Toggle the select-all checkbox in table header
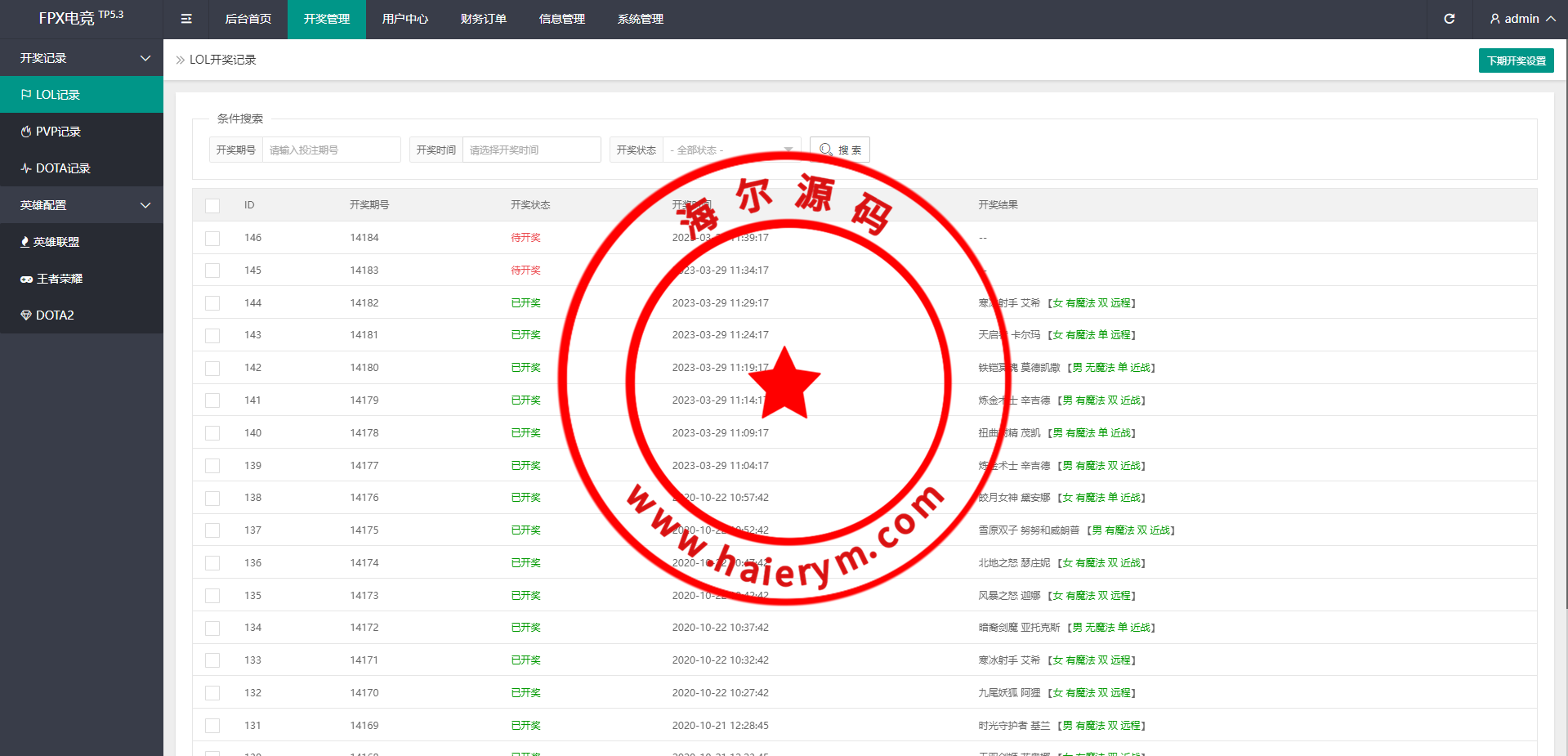The height and width of the screenshot is (756, 1568). (212, 205)
